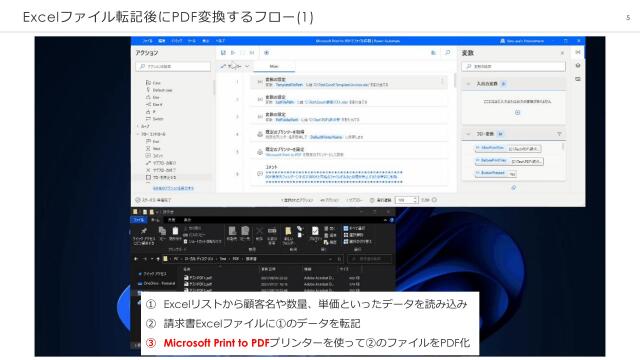Save the flow in Power Automate toolbar
The height and width of the screenshot is (360, 640).
coord(223,53)
